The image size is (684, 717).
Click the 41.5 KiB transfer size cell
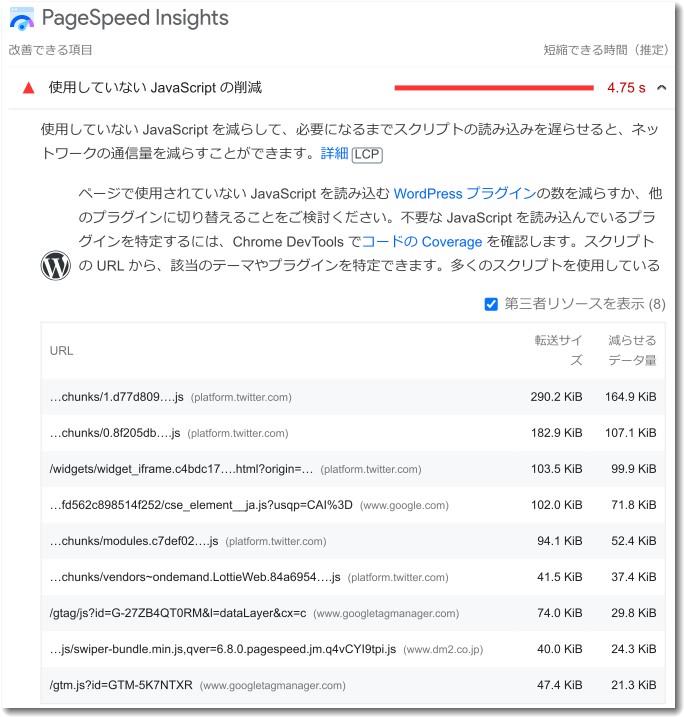(x=560, y=577)
